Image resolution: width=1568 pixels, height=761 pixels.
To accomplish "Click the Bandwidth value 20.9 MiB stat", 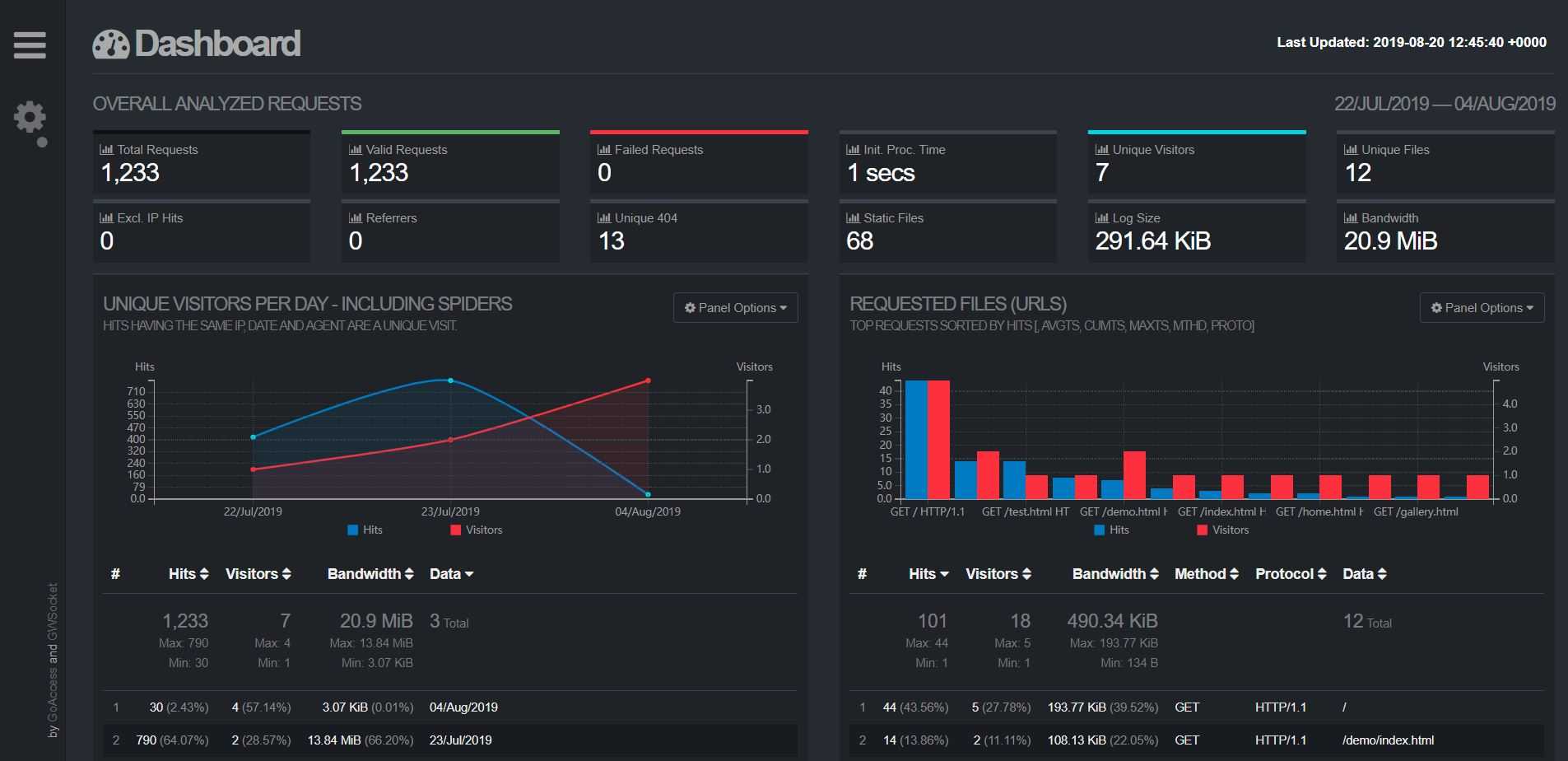I will tap(1390, 241).
